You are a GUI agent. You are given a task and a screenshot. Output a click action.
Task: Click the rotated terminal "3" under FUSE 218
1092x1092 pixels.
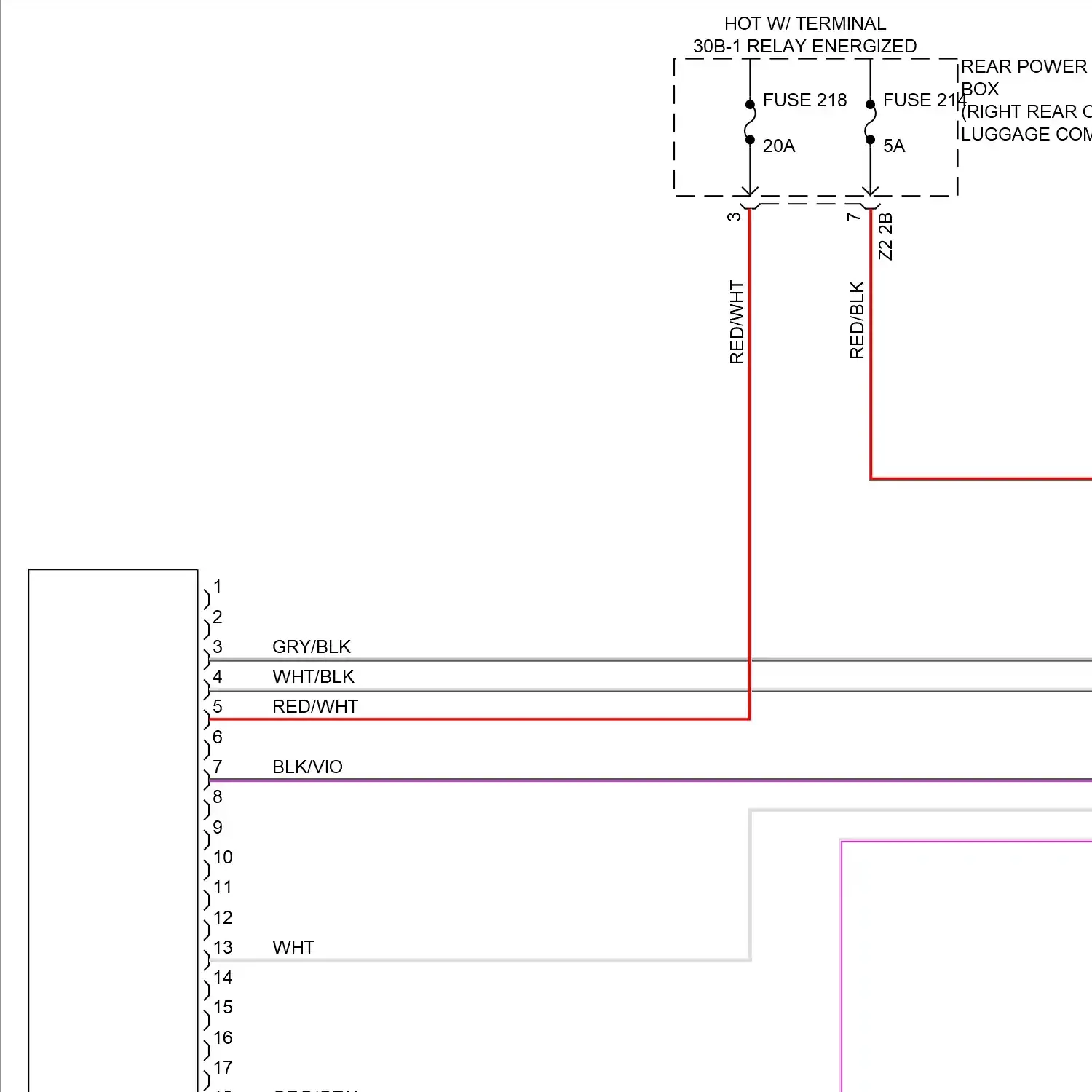[x=734, y=216]
